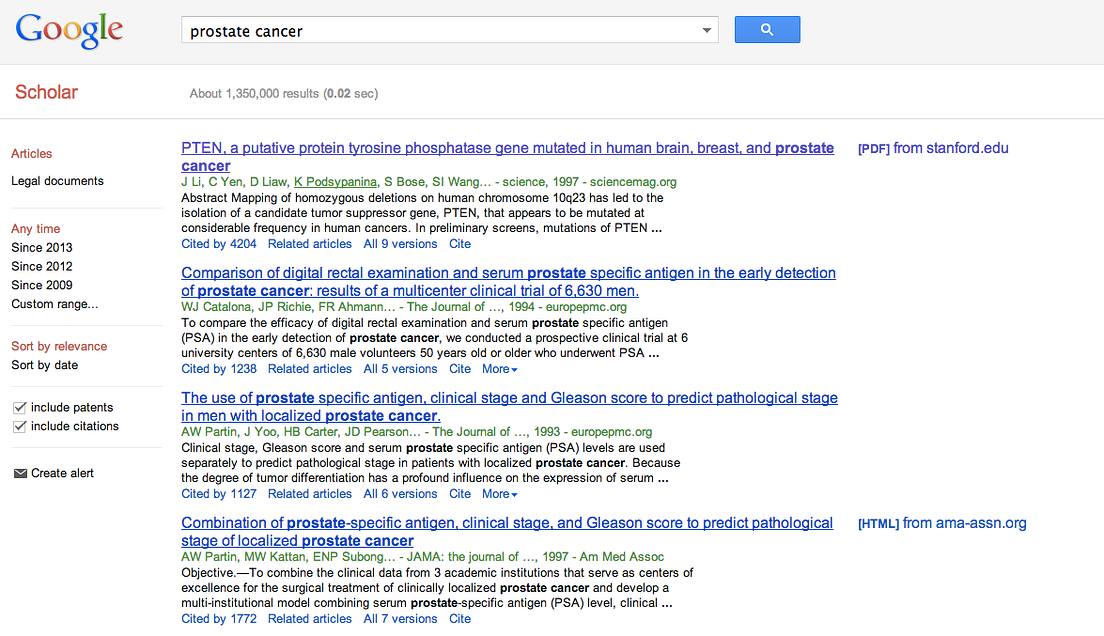Open Combination of prostate-specific antigen article
Screen dimensions: 1104x636
507,532
